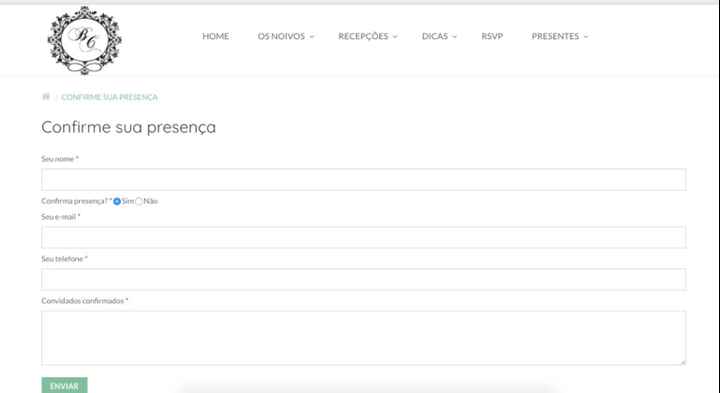Click the Confirma presença? label
The image size is (720, 393).
click(77, 201)
